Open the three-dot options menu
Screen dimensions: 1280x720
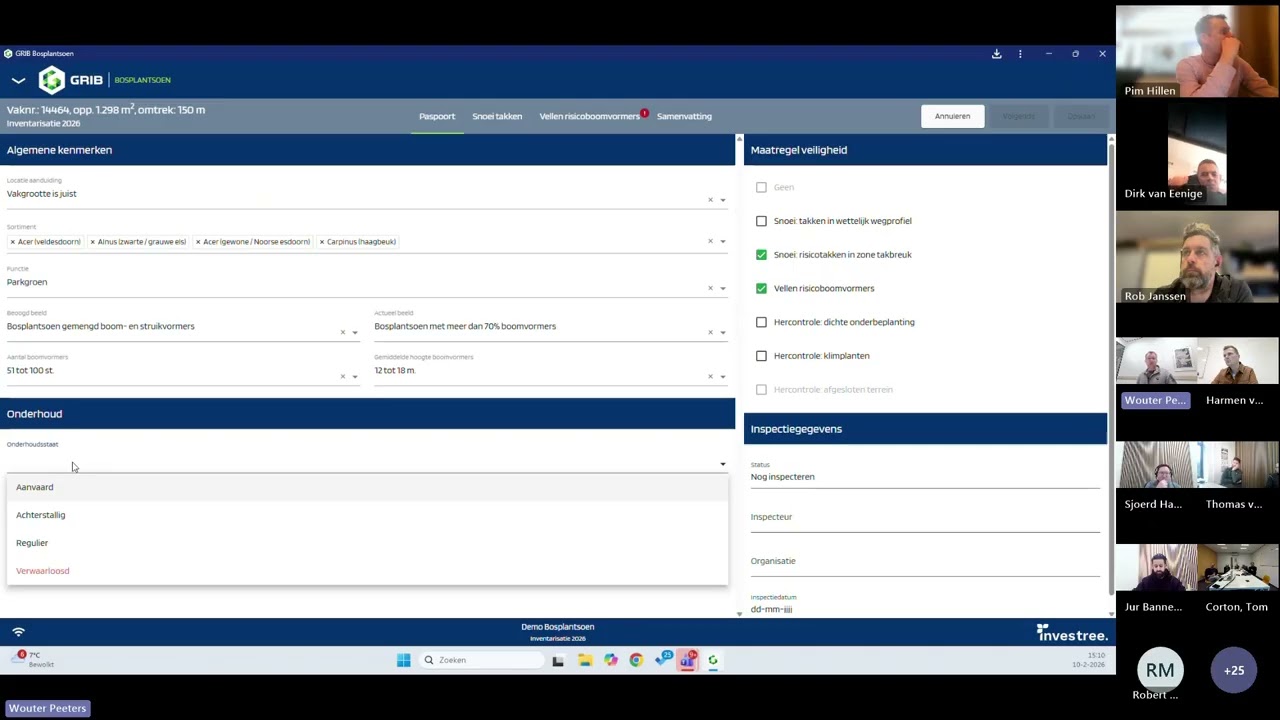pos(1020,54)
